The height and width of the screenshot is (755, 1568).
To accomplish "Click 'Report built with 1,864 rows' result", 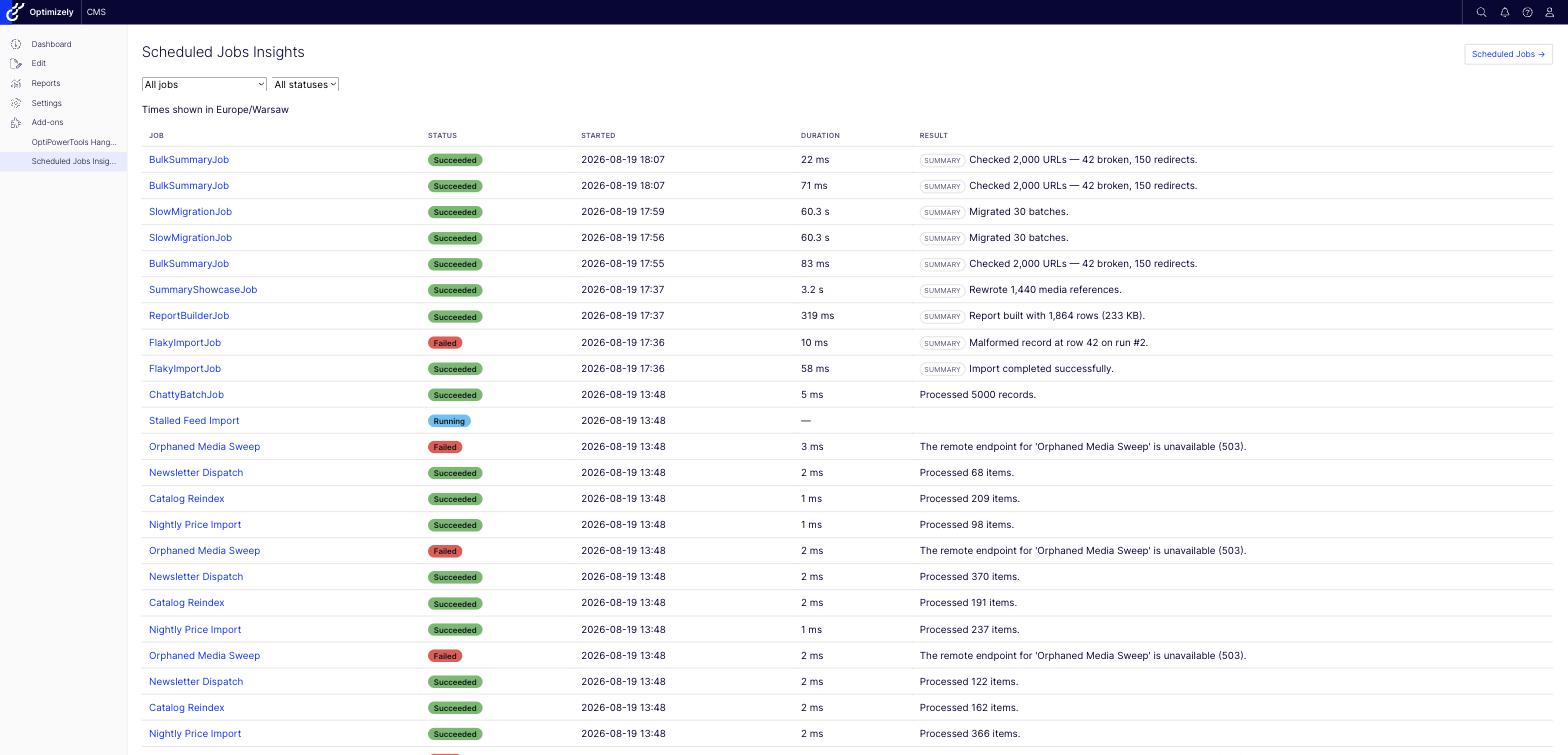I will pos(1057,316).
